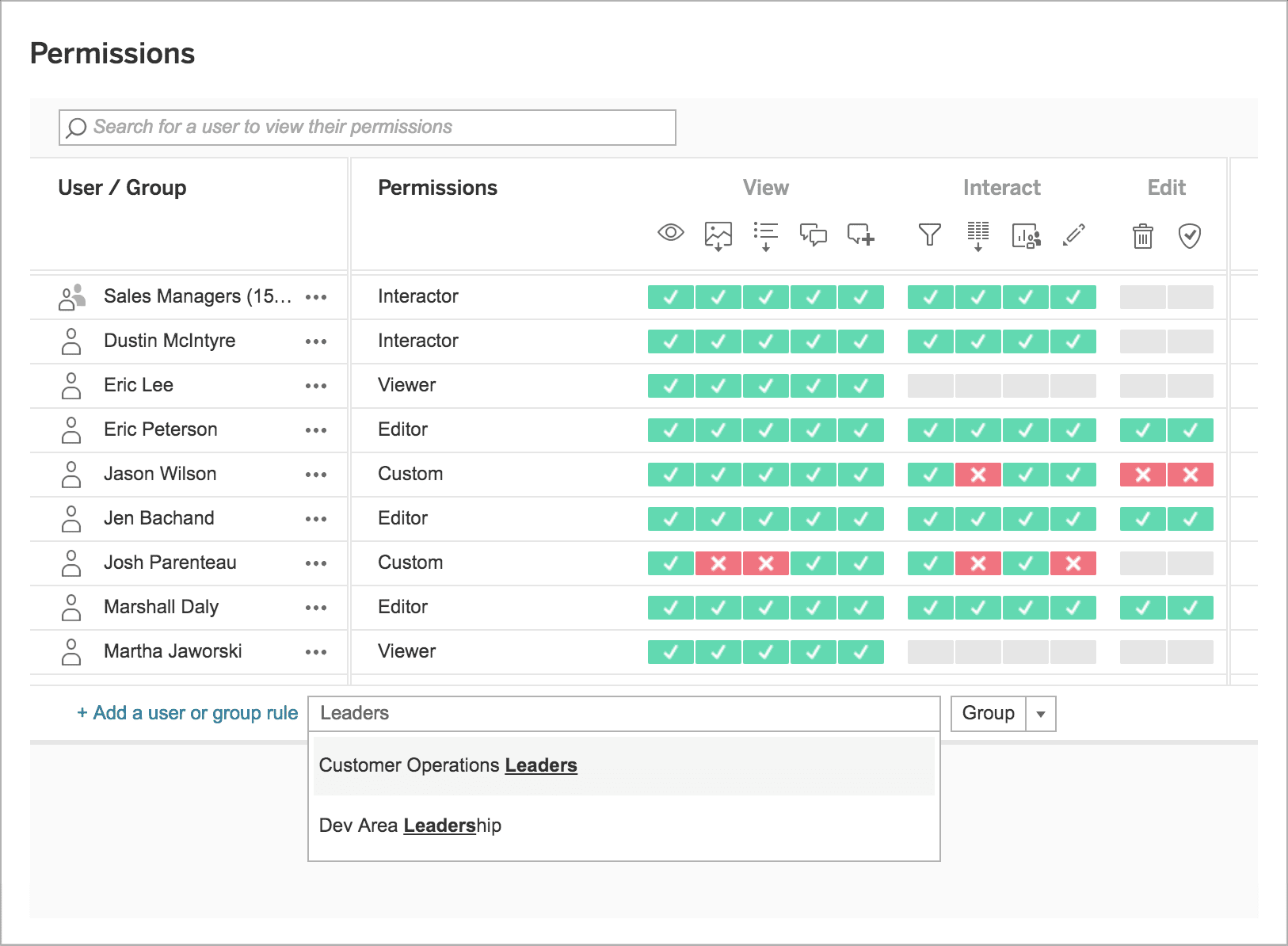Select the Add Comments permission icon

(x=859, y=235)
